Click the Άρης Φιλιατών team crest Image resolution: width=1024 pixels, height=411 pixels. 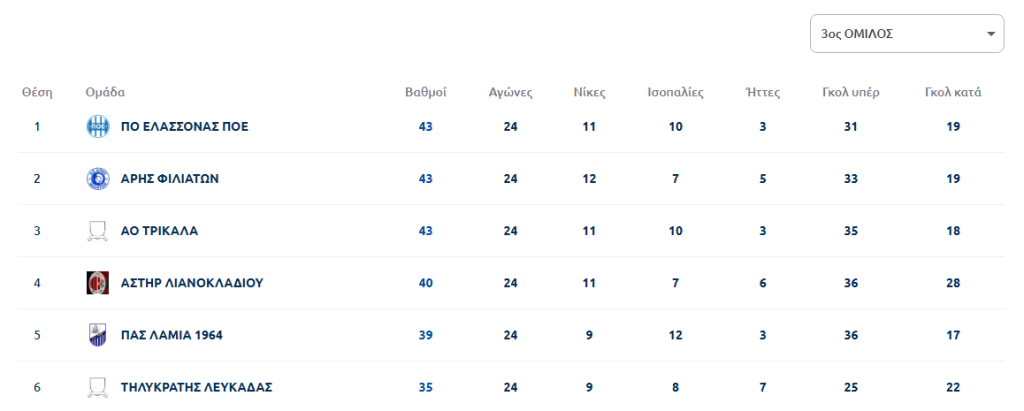coord(97,179)
